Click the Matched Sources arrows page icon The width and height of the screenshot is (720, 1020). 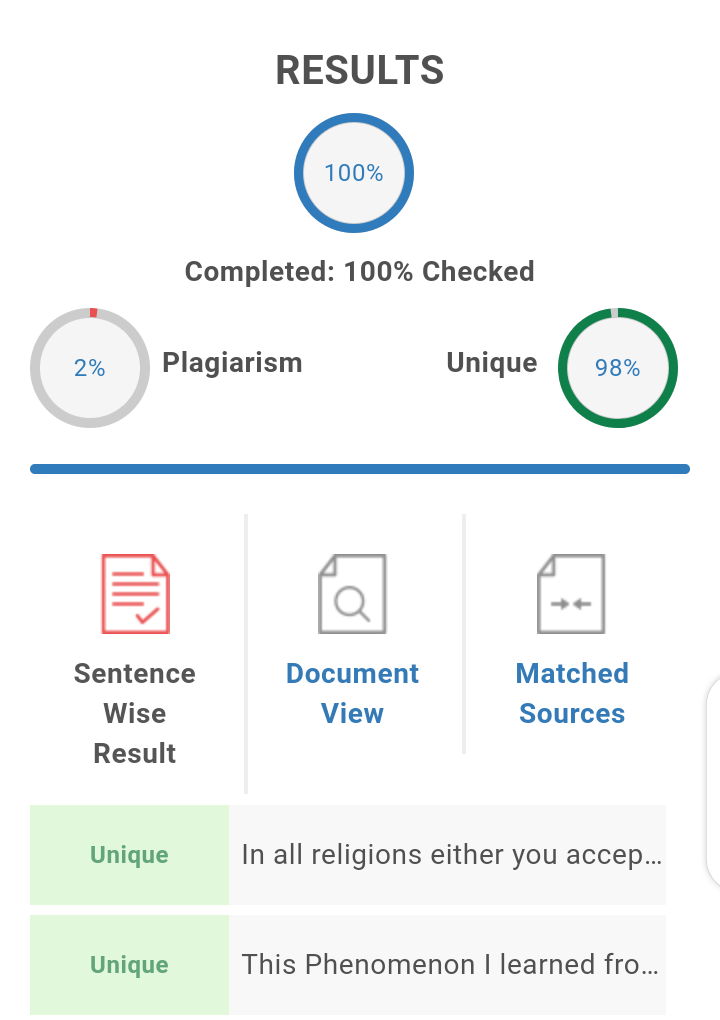[x=571, y=594]
